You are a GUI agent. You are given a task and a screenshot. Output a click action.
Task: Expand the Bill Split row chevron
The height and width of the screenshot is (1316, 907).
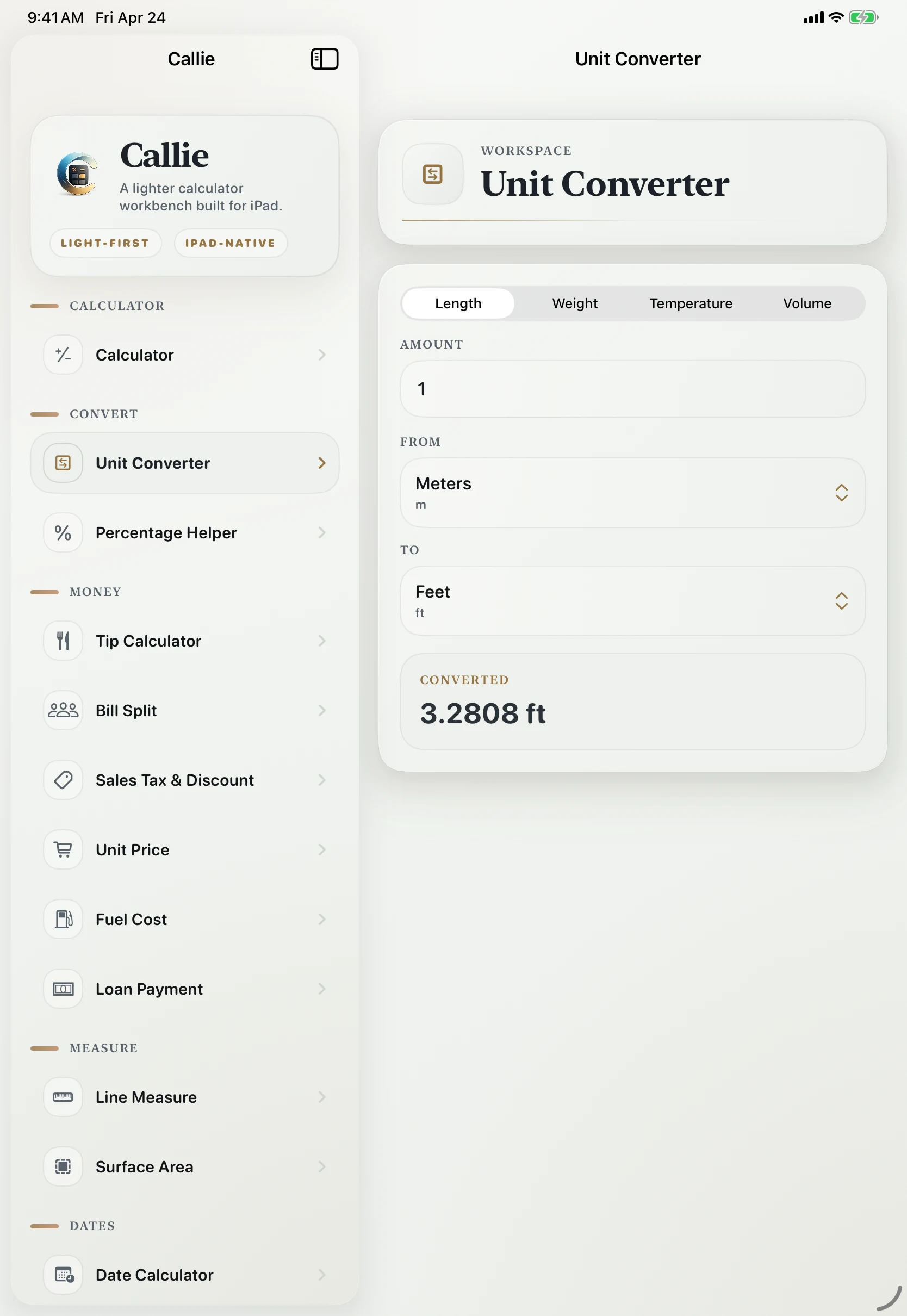(322, 710)
